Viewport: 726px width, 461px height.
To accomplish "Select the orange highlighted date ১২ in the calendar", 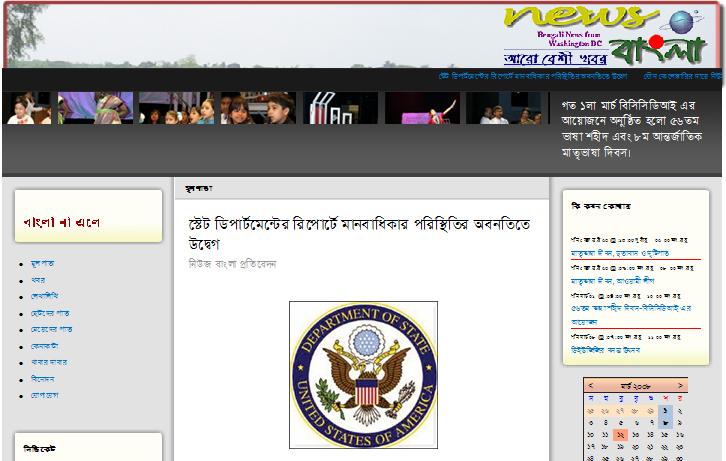I will point(620,435).
